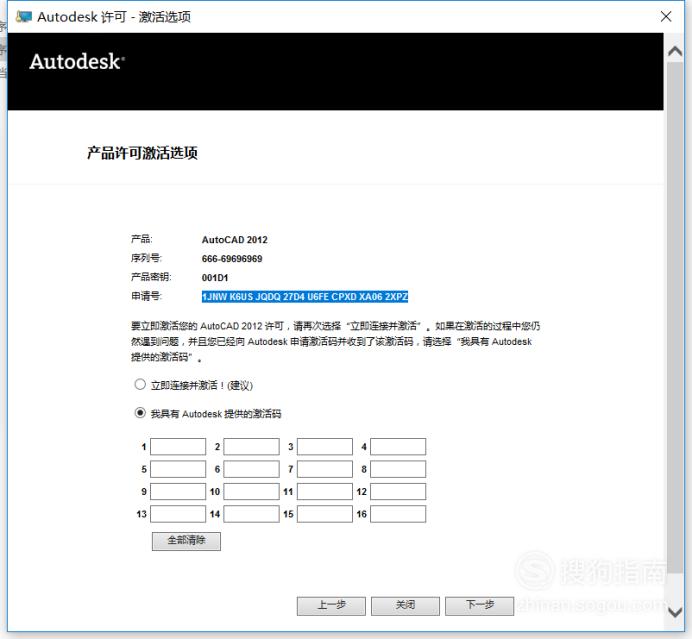The width and height of the screenshot is (692, 639).
Task: Click the 产品密钥 label
Action: pos(151,277)
